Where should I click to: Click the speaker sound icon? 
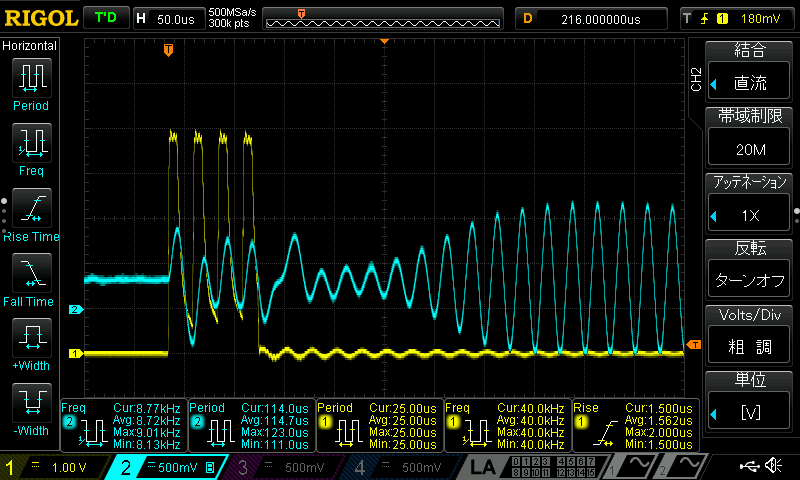click(773, 466)
